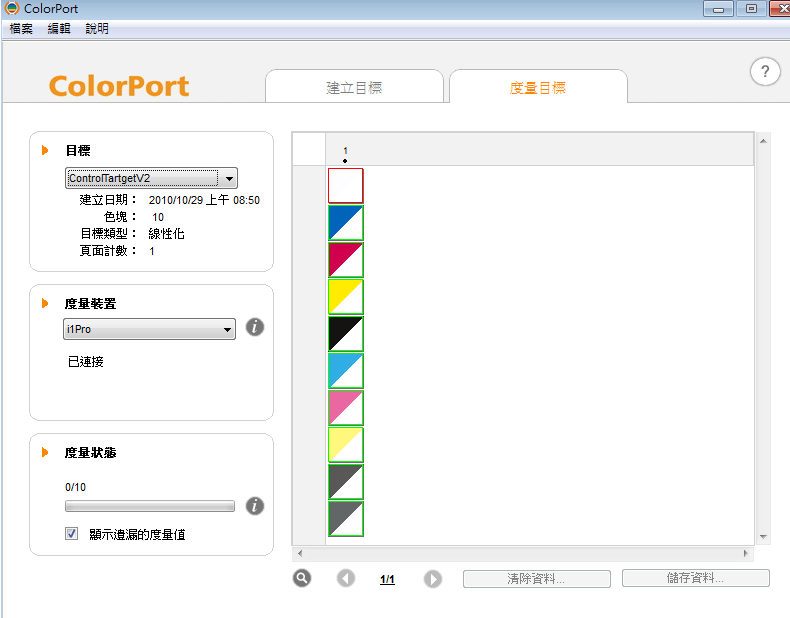Click the ColorPort app icon in title bar

pyautogui.click(x=11, y=8)
